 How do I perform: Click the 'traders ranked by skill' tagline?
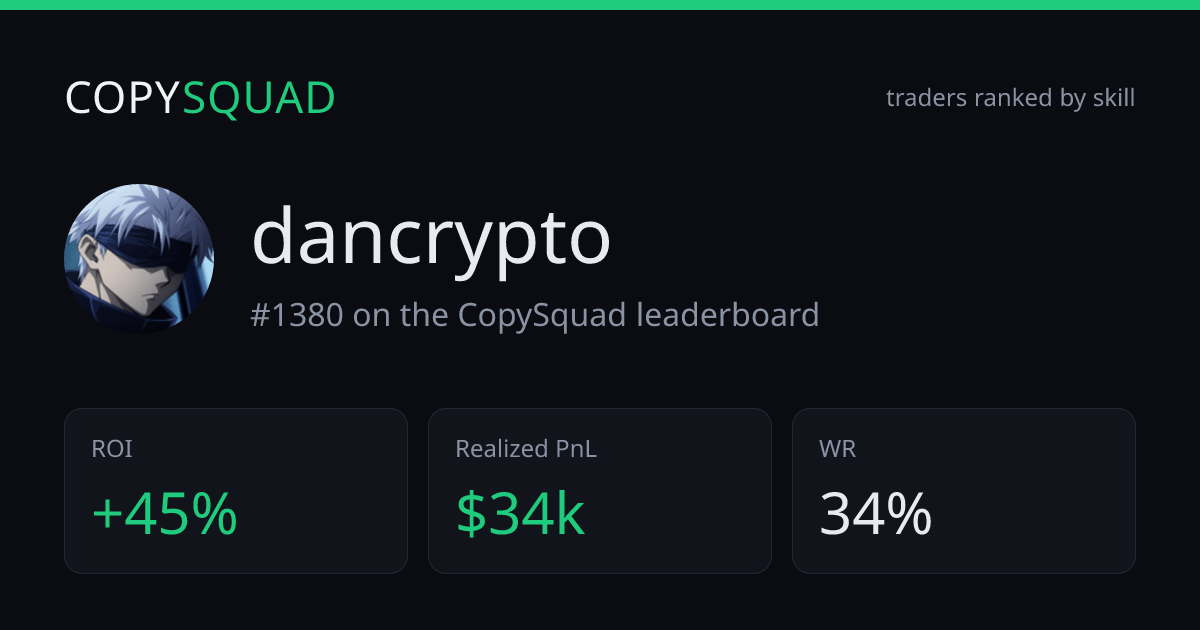click(x=1010, y=98)
